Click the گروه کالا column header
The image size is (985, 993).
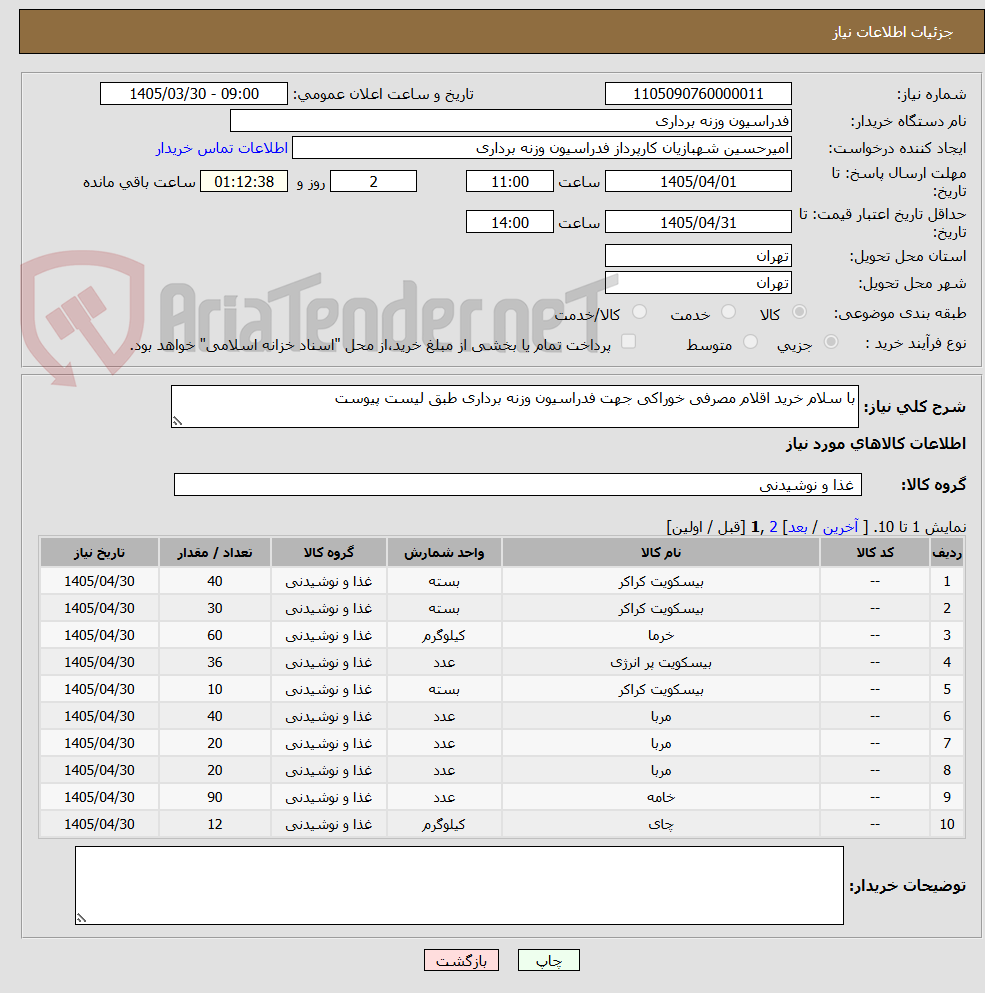329,552
